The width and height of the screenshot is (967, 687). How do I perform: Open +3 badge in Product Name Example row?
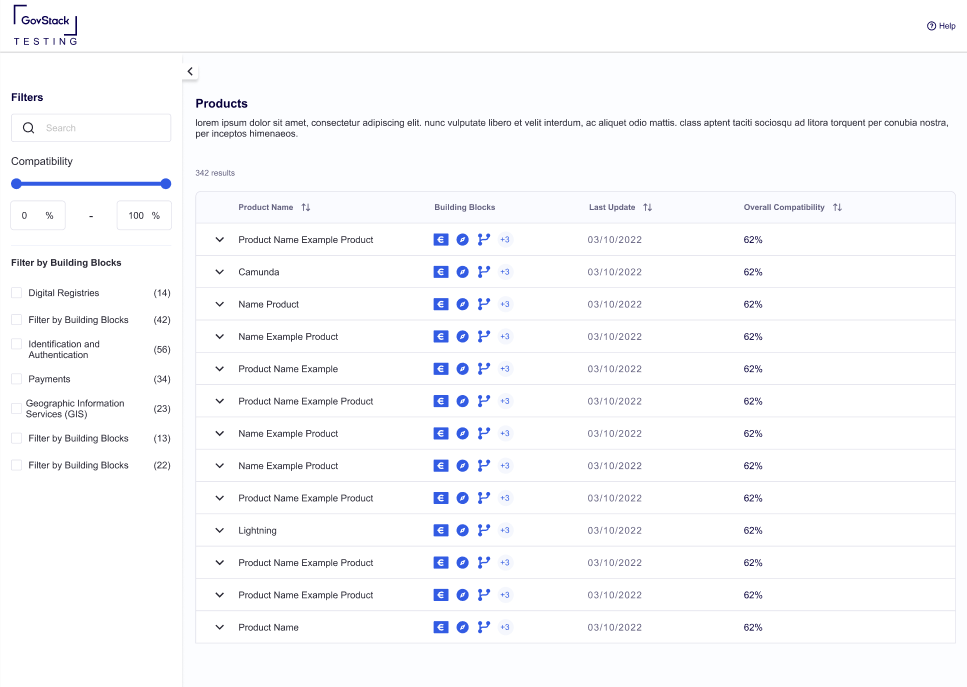click(504, 369)
